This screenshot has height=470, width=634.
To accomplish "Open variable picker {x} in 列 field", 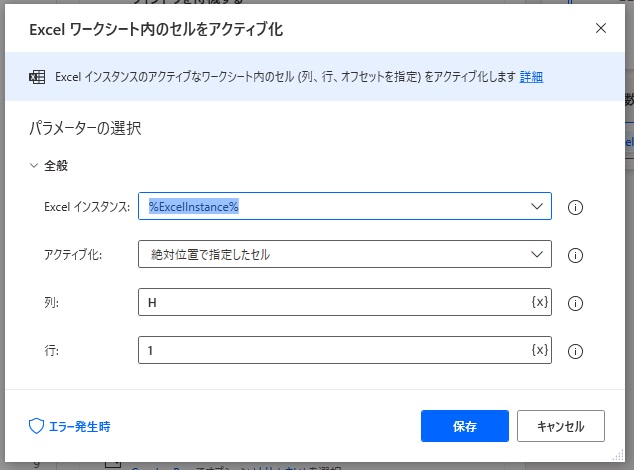I will point(539,302).
